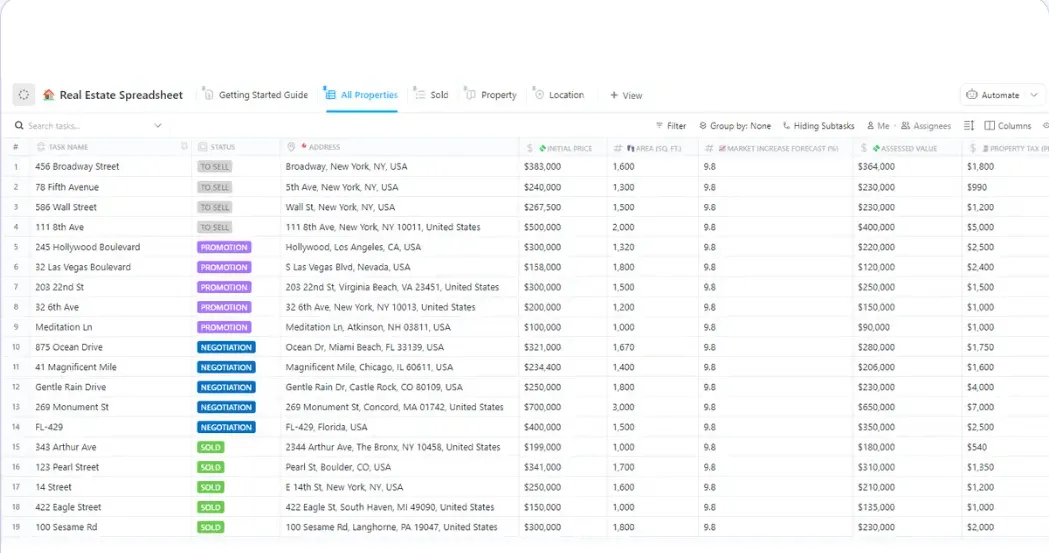This screenshot has width=1049, height=553.
Task: Click the status icon in Status header
Action: pos(203,146)
